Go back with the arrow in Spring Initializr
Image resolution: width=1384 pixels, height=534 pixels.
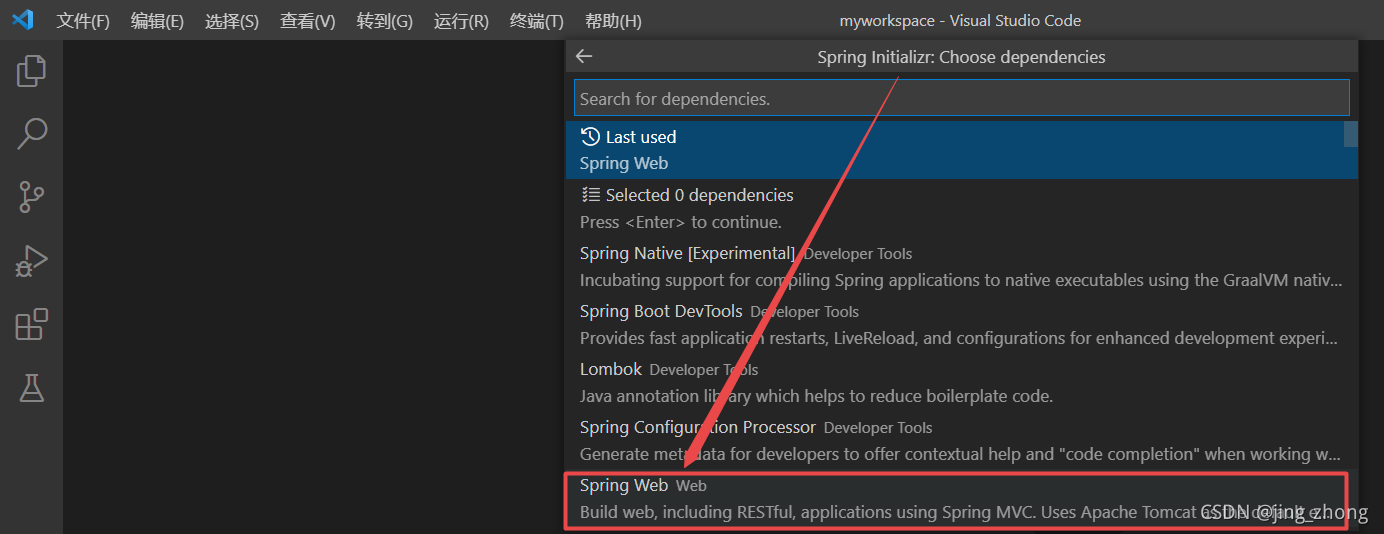[x=584, y=57]
